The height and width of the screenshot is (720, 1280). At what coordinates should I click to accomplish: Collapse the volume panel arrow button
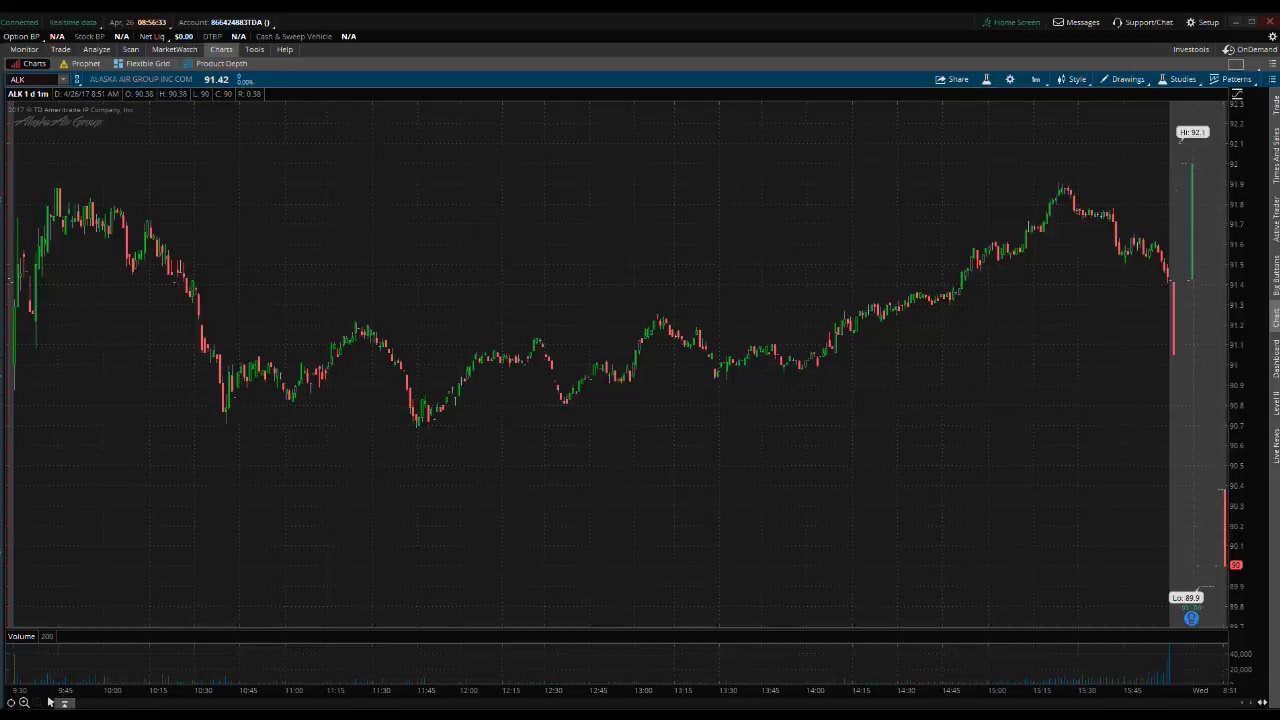click(x=64, y=703)
